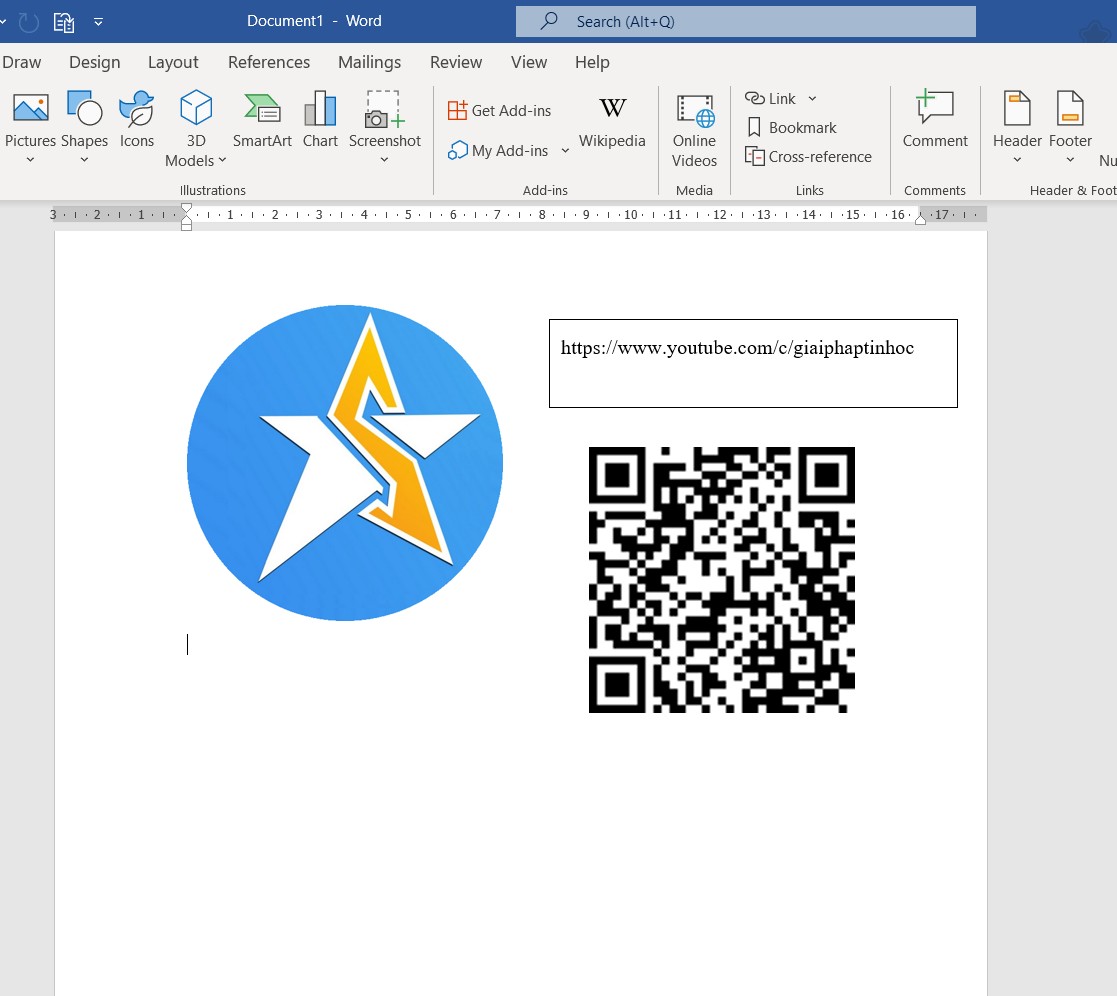Open My Add-ins
The width and height of the screenshot is (1117, 996).
click(x=498, y=150)
